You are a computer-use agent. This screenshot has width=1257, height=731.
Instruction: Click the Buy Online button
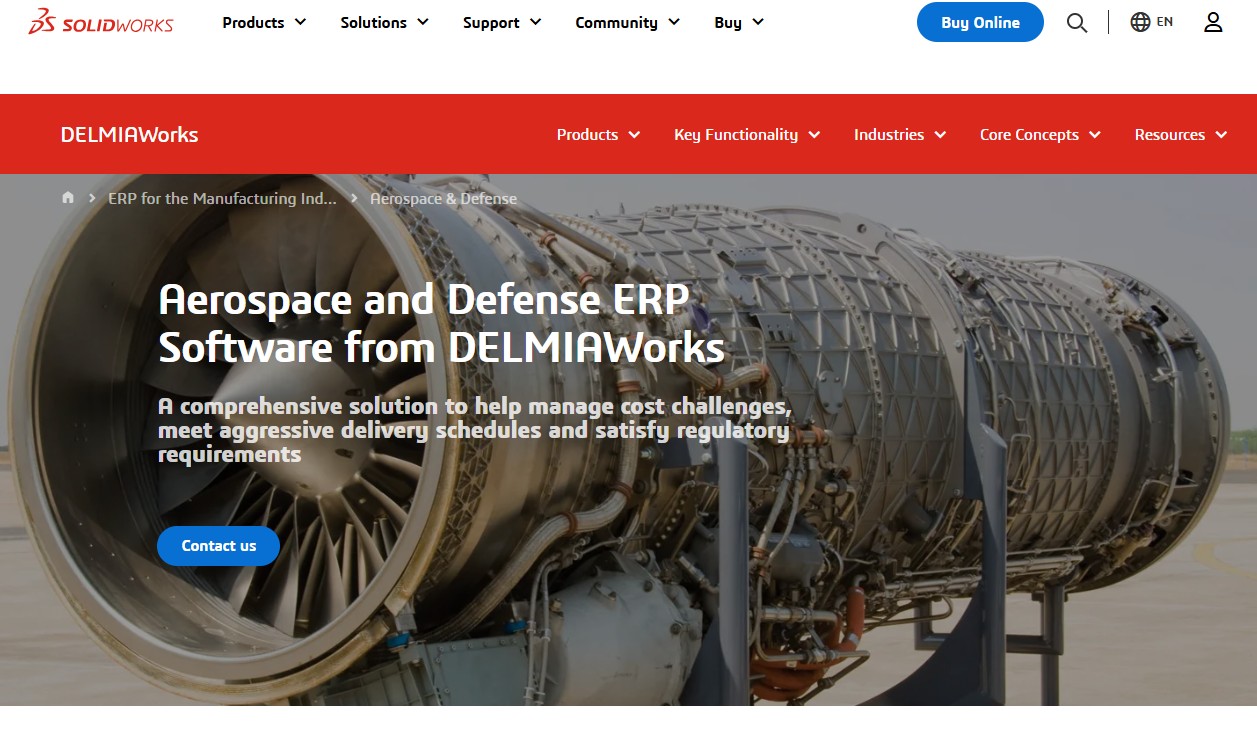[x=980, y=22]
